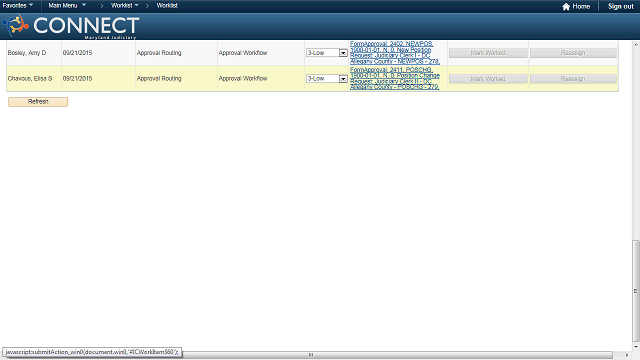This screenshot has width=640, height=360.
Task: Open the Favorites dropdown menu
Action: pyautogui.click(x=18, y=5)
